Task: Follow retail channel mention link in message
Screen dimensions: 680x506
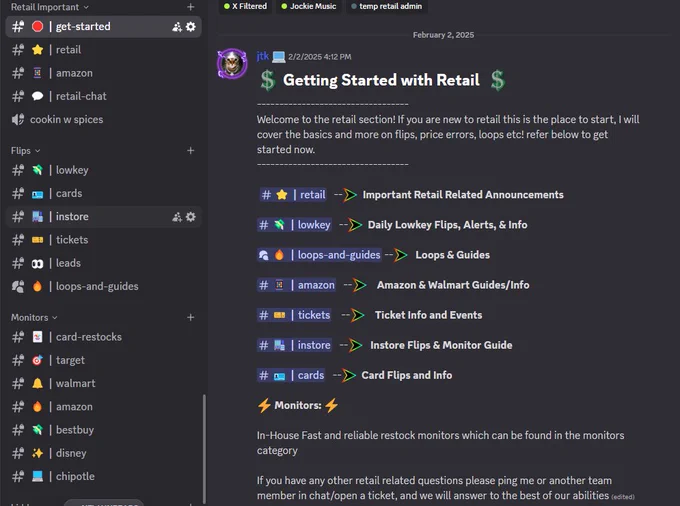Action: click(293, 195)
